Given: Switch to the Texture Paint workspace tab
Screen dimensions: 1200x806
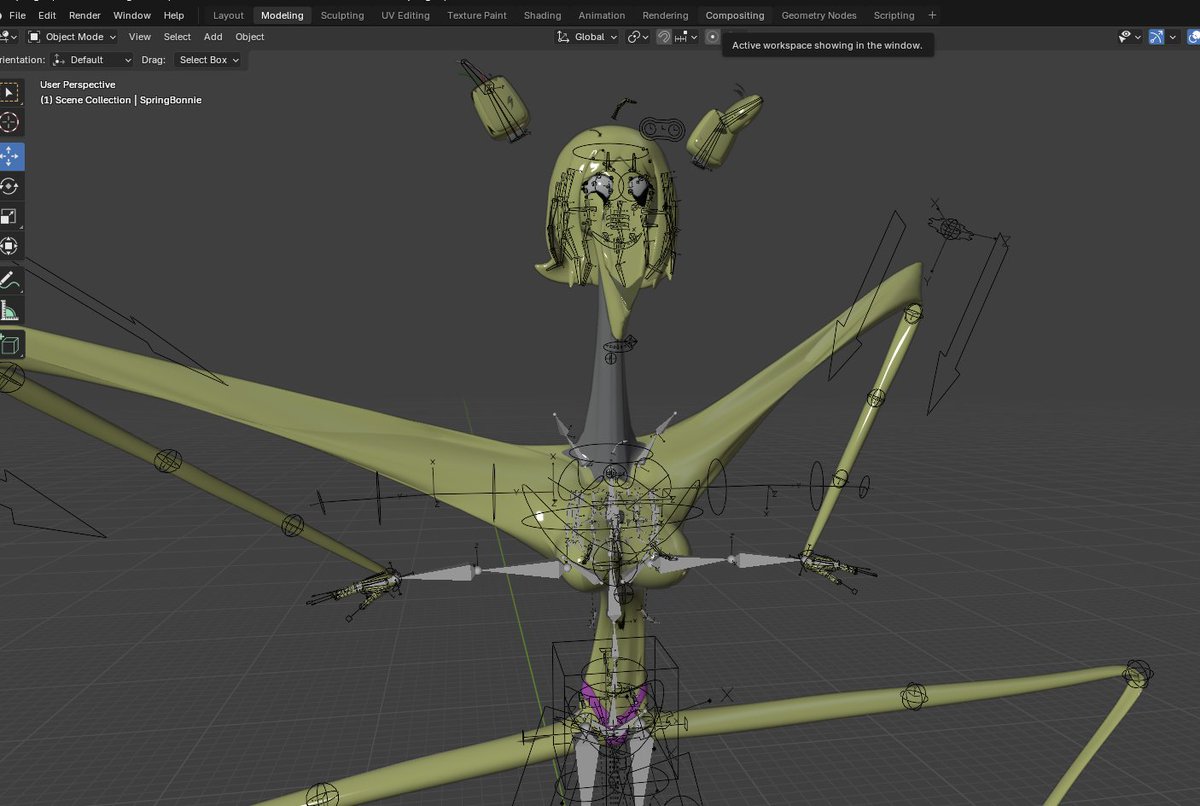Looking at the screenshot, I should 477,15.
